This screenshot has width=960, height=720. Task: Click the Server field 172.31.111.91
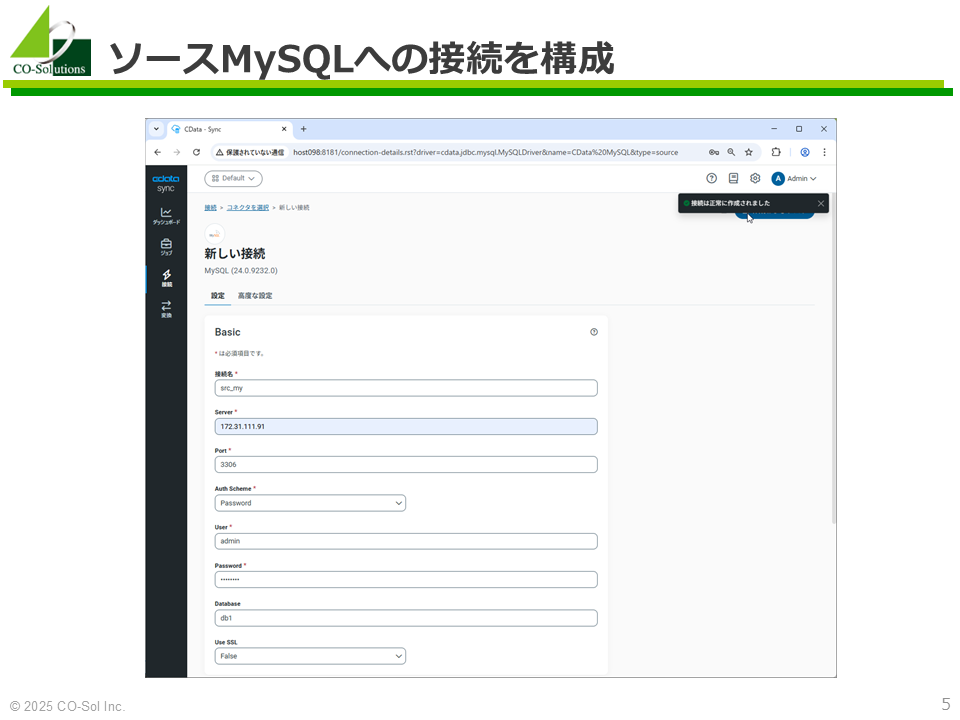pyautogui.click(x=406, y=427)
